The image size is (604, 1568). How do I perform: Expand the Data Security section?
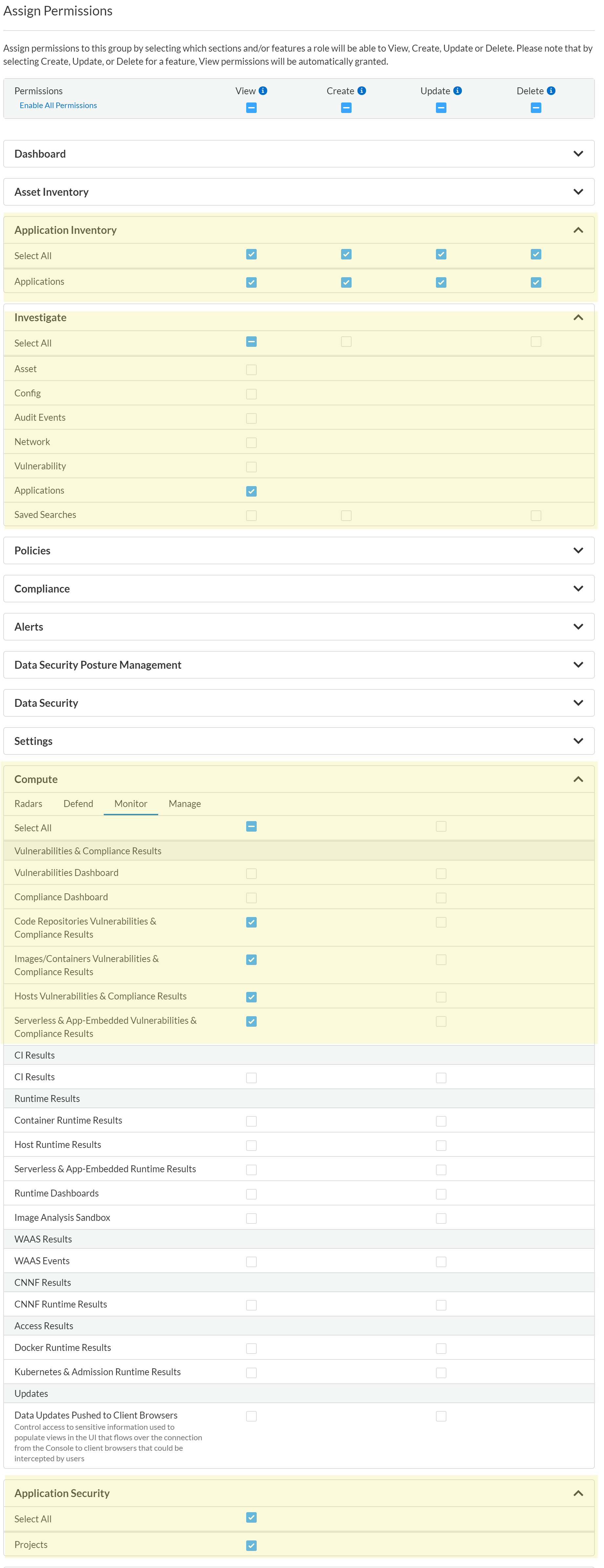pyautogui.click(x=299, y=703)
